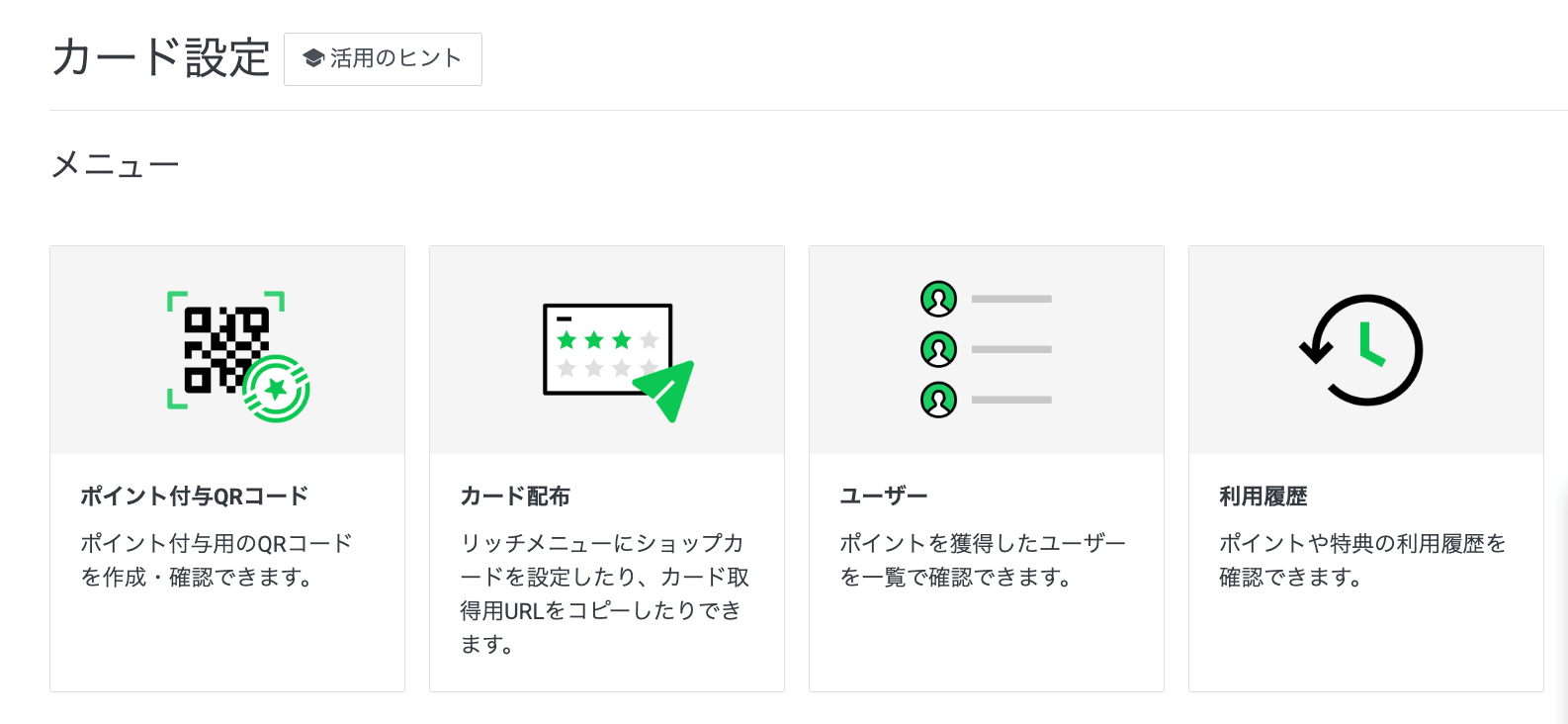Click the リッチメニュー card description
The image size is (1568, 724).
click(604, 593)
